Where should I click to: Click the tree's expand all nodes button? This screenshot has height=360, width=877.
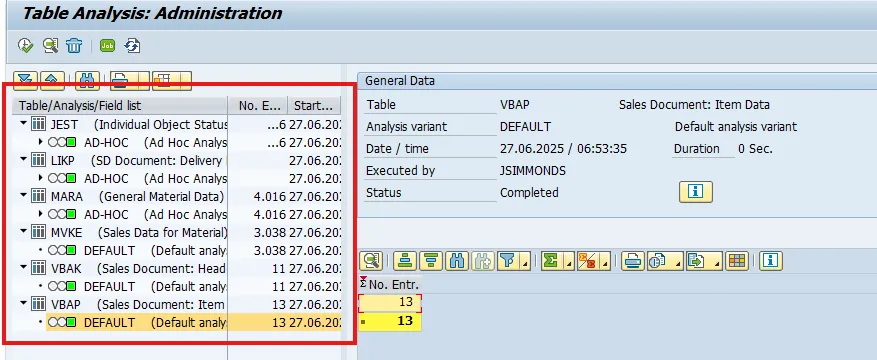(25, 80)
